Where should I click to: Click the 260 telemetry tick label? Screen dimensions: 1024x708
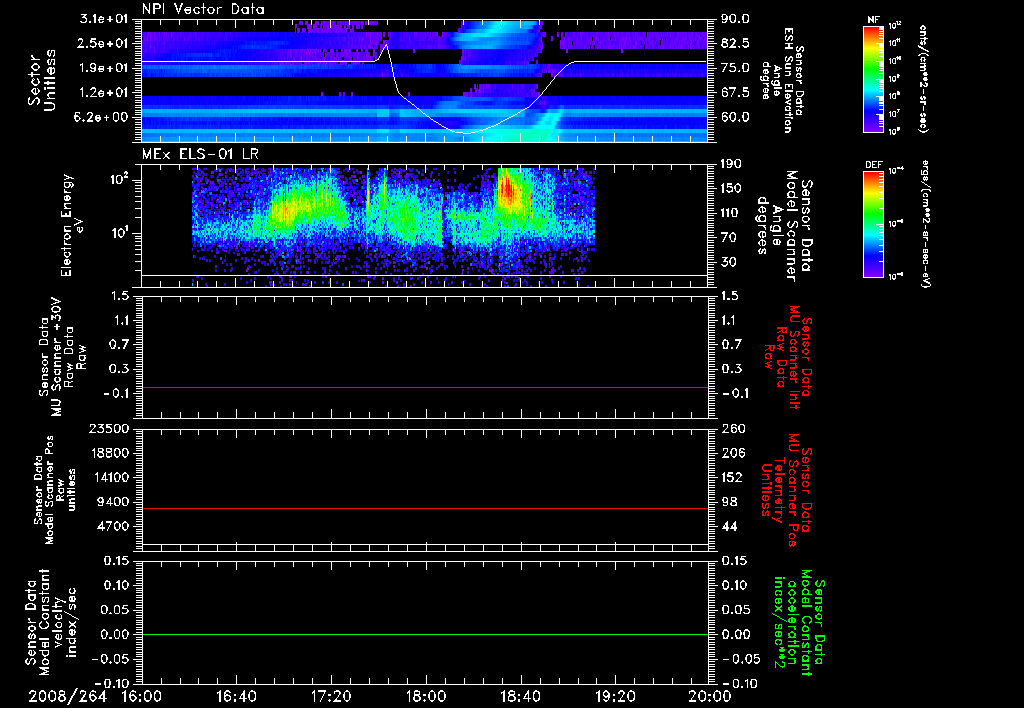coord(731,429)
